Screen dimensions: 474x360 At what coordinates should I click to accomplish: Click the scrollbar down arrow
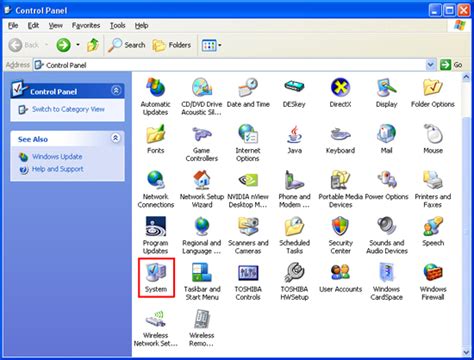click(466, 352)
